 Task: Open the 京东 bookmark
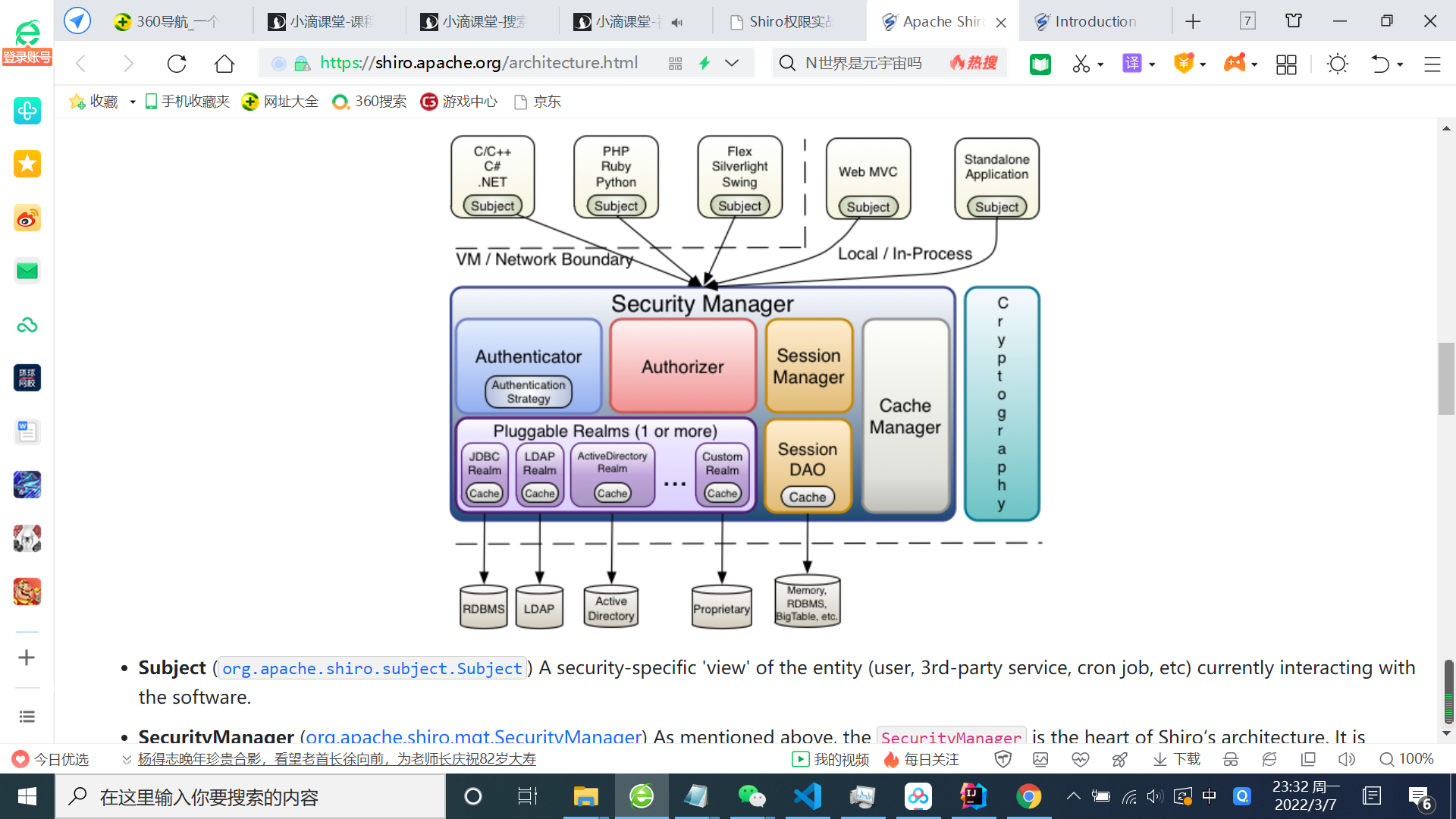538,102
